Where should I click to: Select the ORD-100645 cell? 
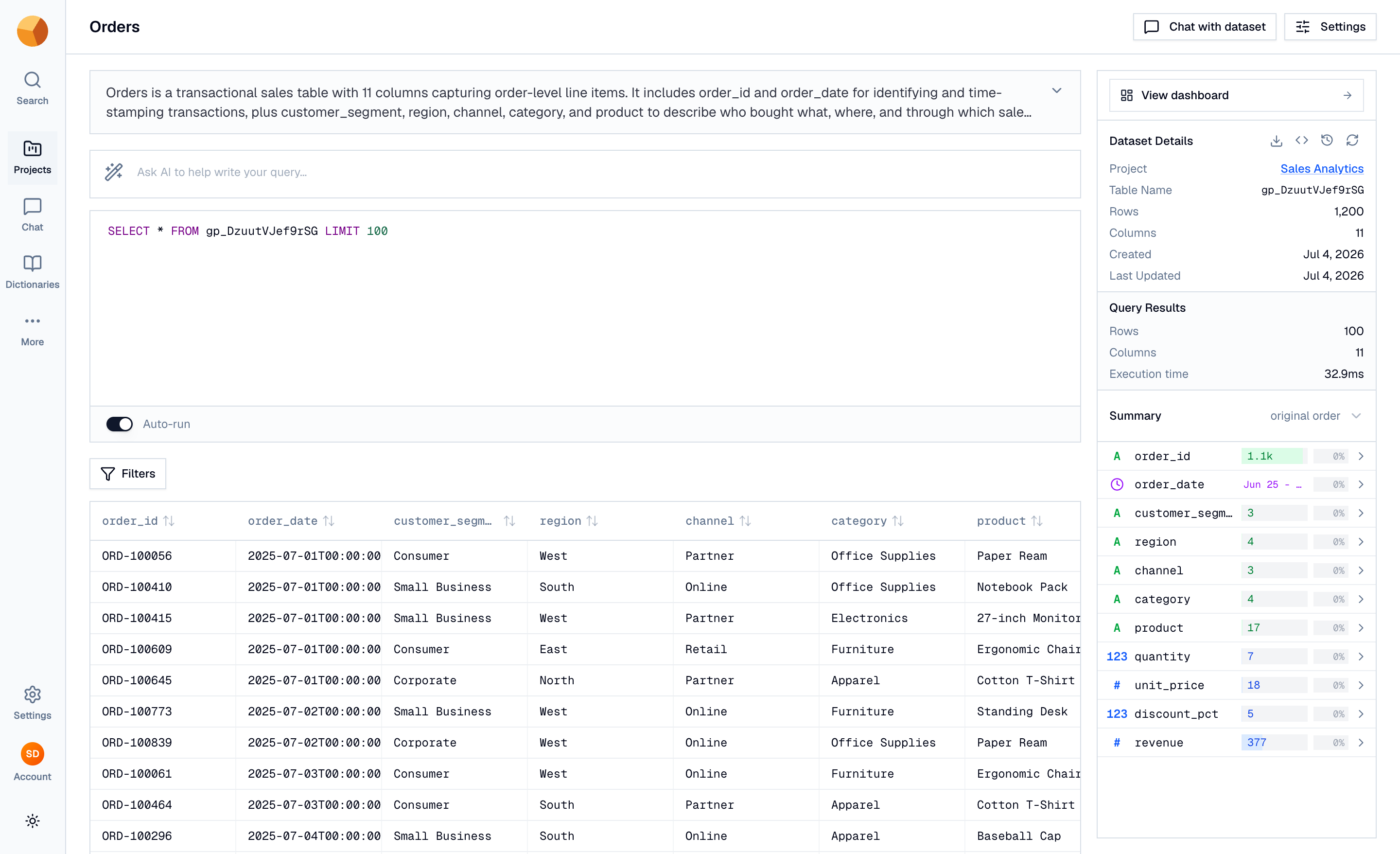click(163, 680)
